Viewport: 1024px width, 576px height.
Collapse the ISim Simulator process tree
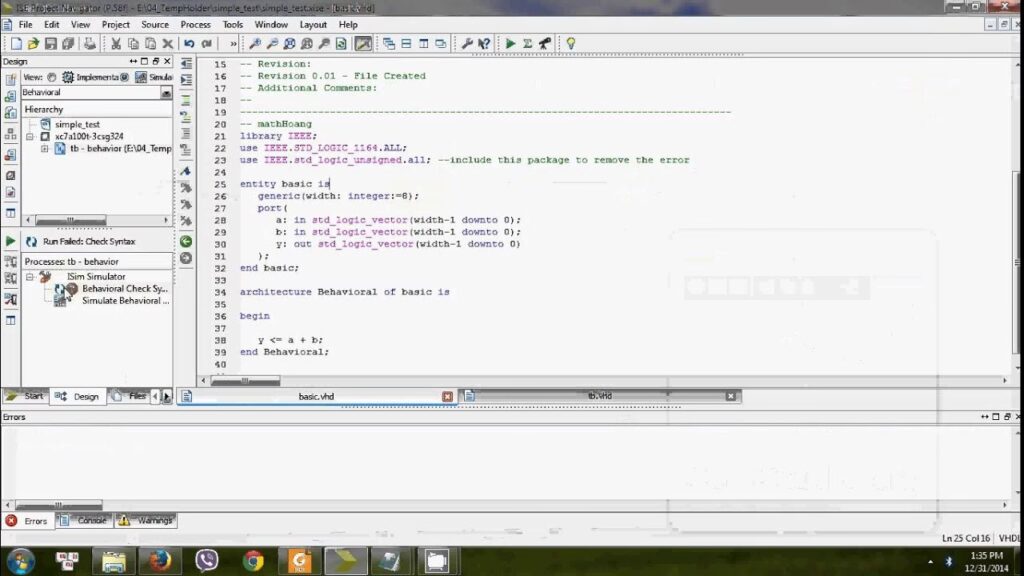coord(30,277)
